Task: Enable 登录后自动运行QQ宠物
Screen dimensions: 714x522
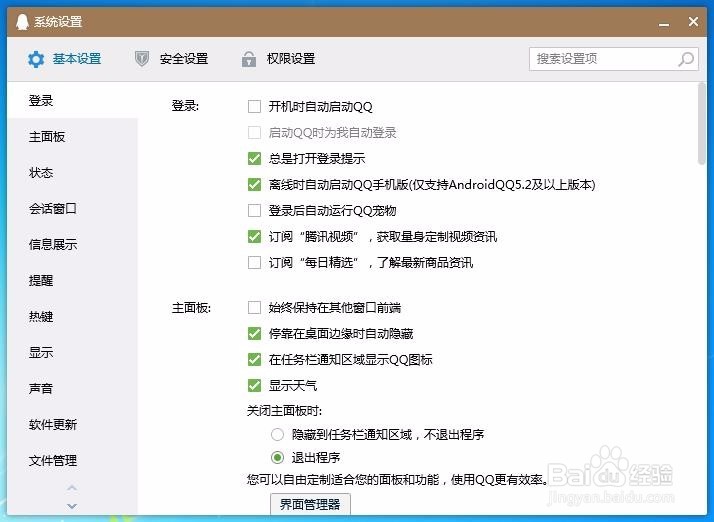Action: click(x=254, y=210)
